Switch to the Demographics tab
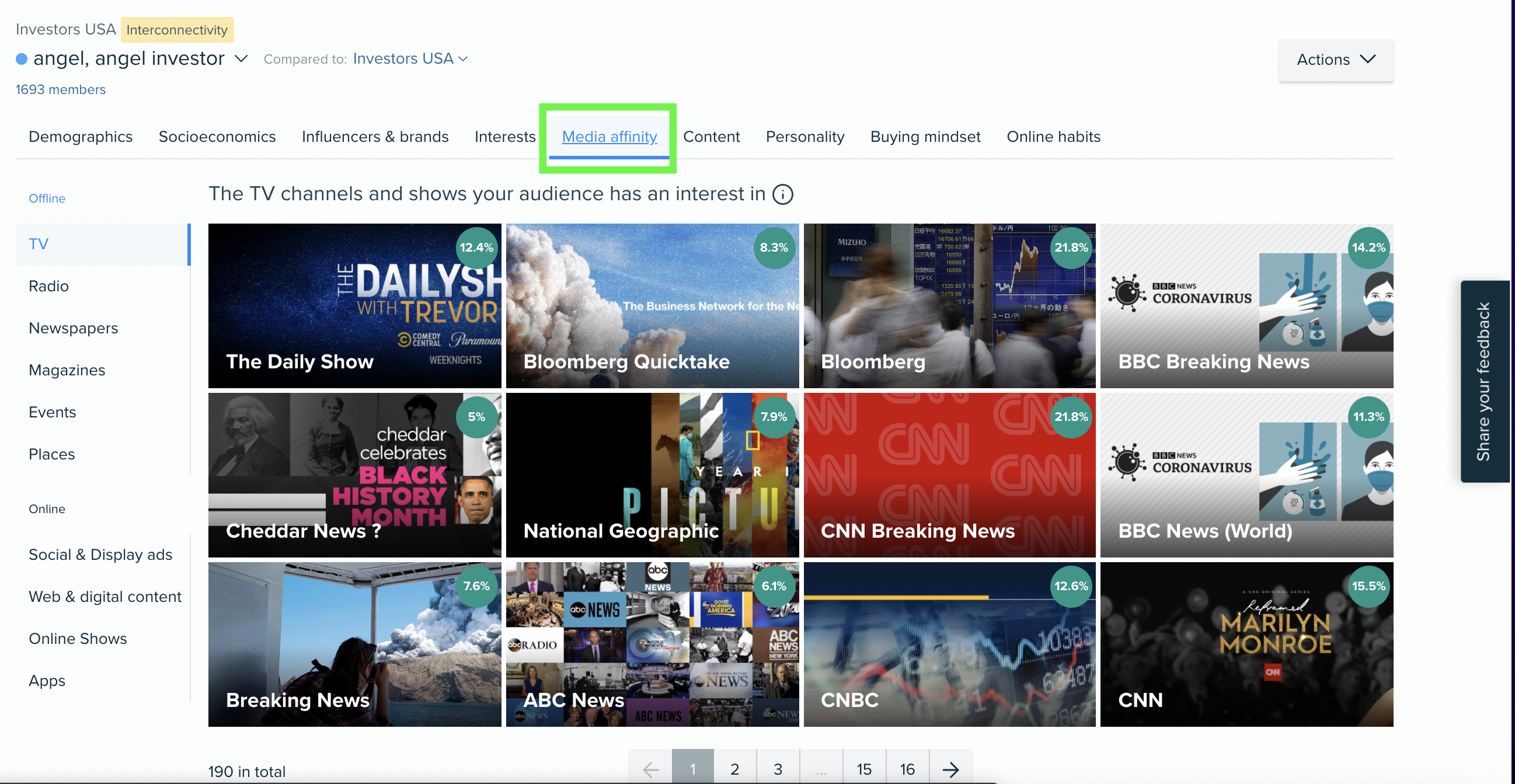This screenshot has height=784, width=1515. tap(81, 137)
